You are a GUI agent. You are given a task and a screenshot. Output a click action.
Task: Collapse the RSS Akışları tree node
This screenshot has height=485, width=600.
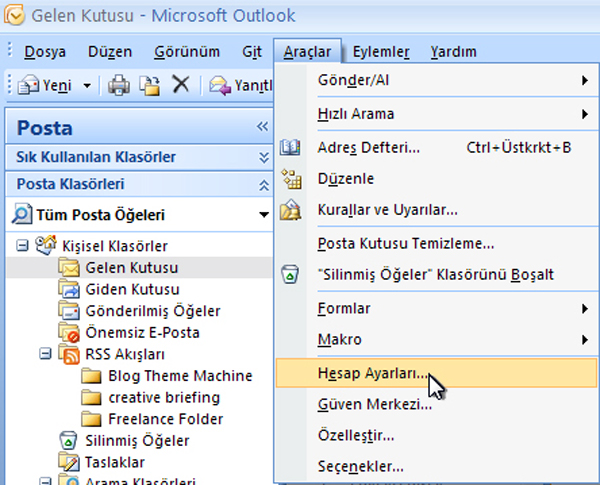(45, 354)
